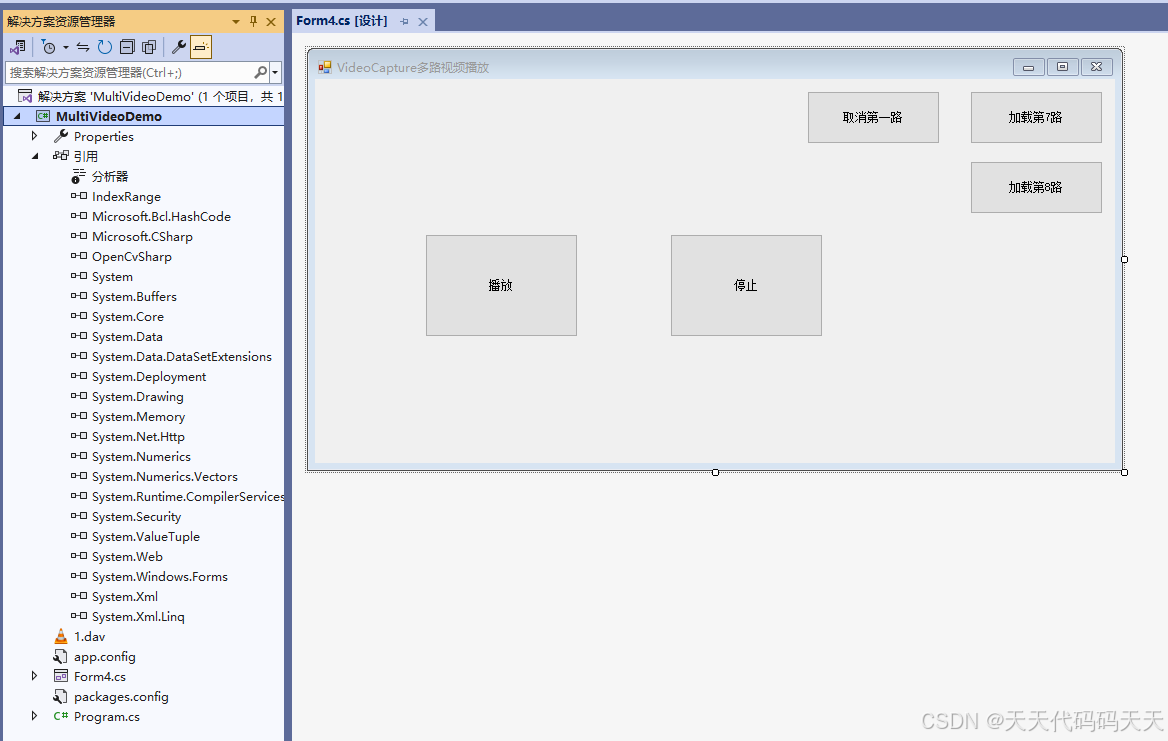Select System.Numerics reference

141,457
